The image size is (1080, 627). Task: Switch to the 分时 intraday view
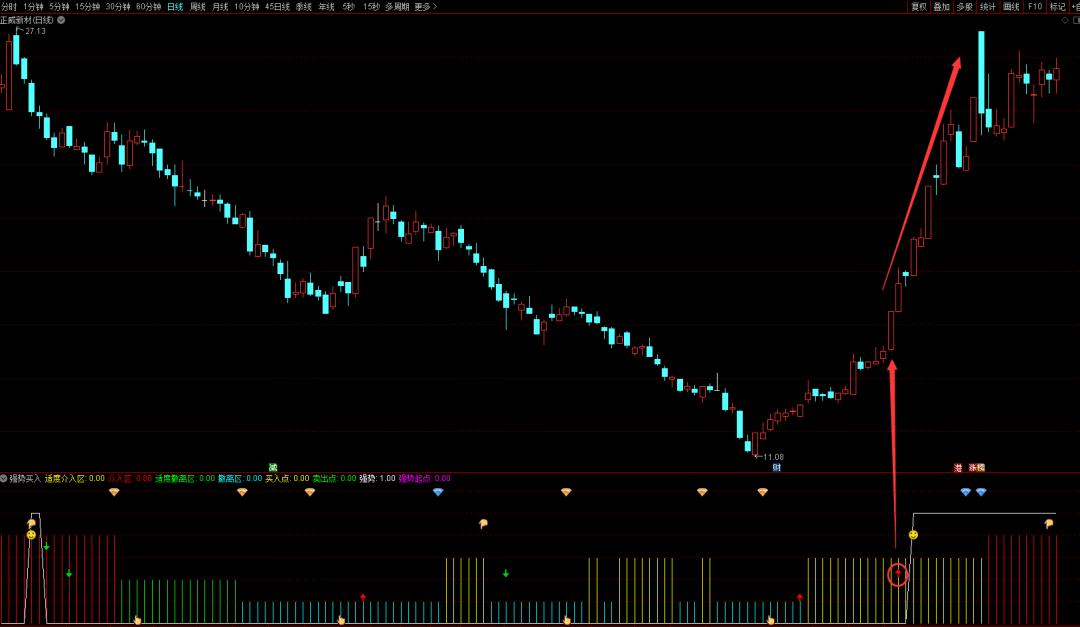click(x=8, y=6)
